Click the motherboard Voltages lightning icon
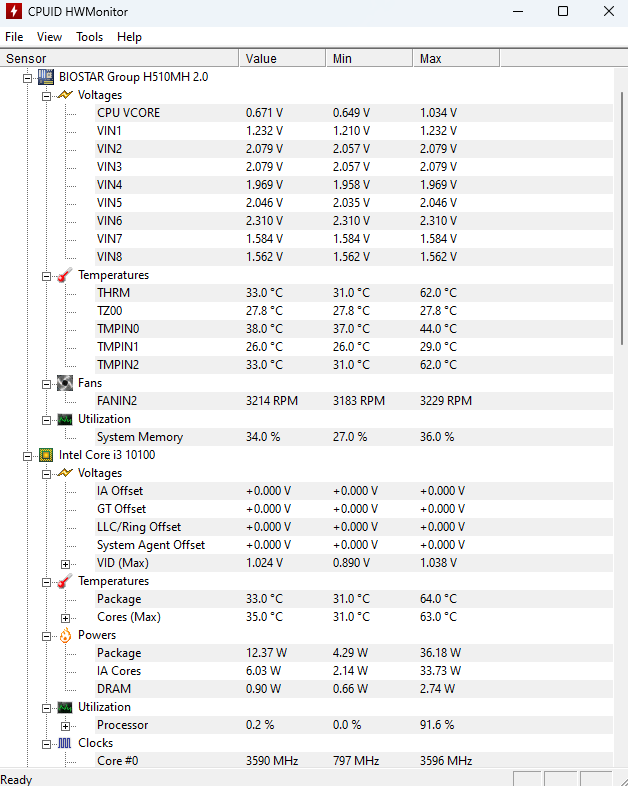The width and height of the screenshot is (628, 786). pyautogui.click(x=65, y=95)
